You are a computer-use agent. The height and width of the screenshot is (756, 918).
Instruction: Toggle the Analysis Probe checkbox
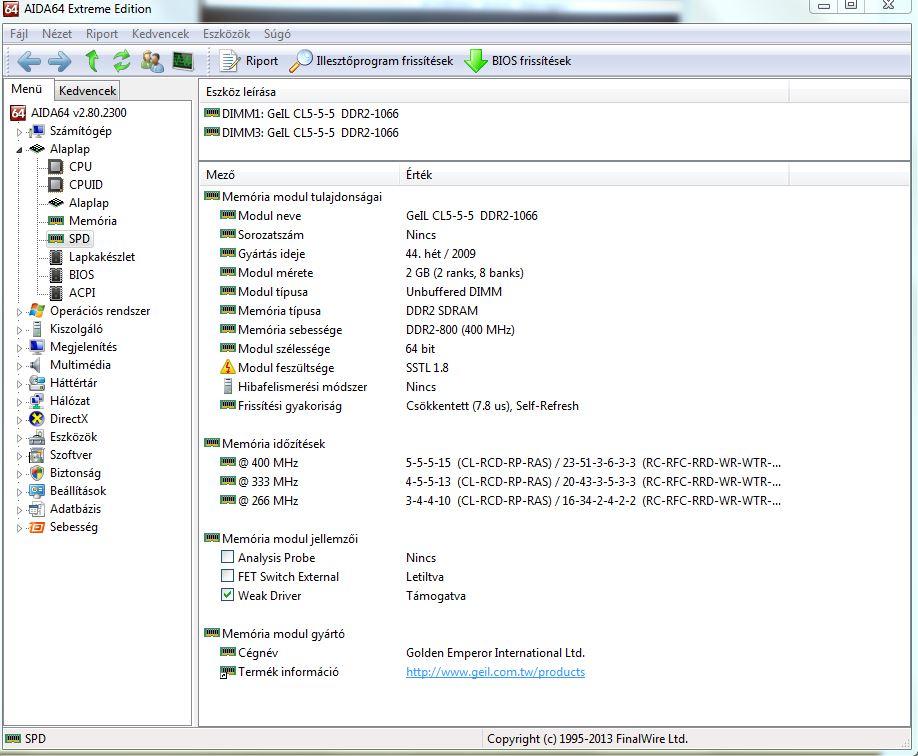[x=227, y=557]
